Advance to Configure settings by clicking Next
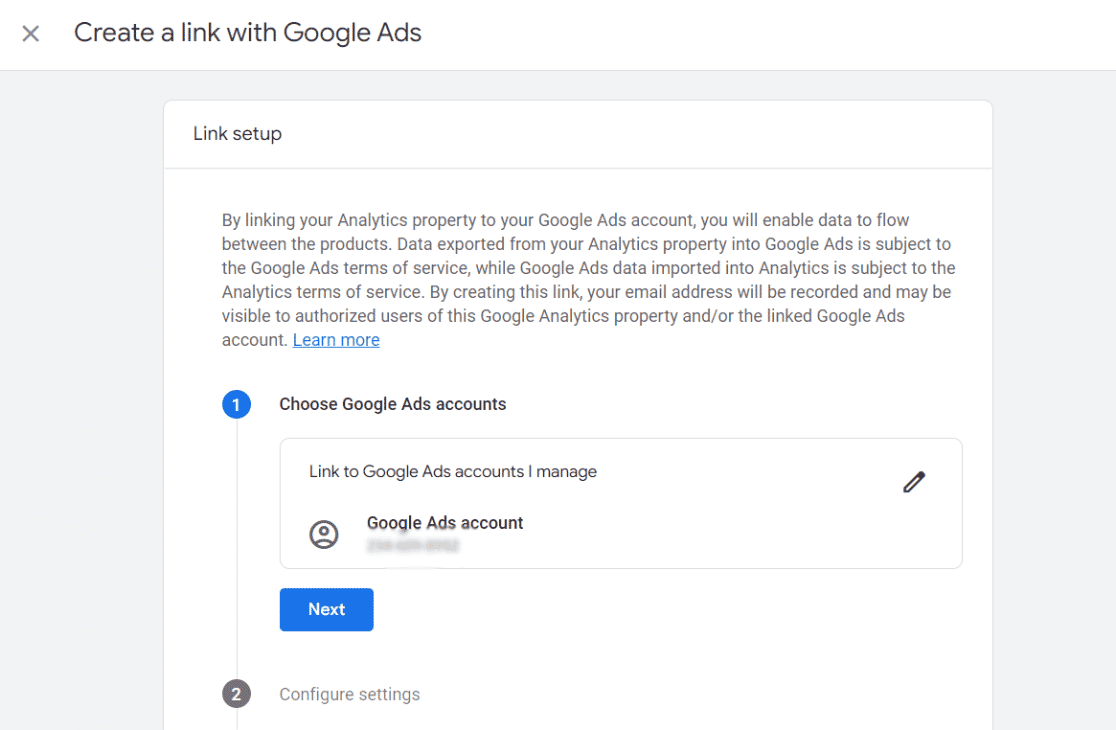Screen dimensions: 1116x730 click(326, 609)
